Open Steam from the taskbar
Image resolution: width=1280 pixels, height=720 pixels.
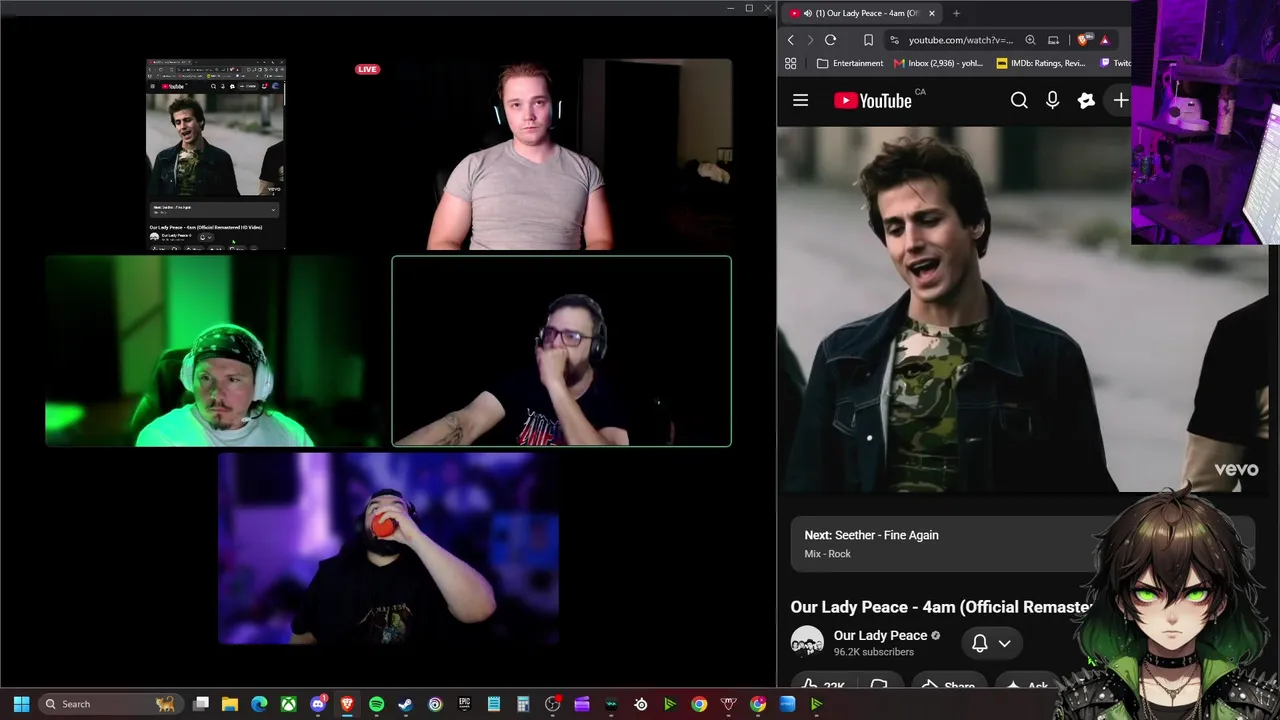[405, 704]
